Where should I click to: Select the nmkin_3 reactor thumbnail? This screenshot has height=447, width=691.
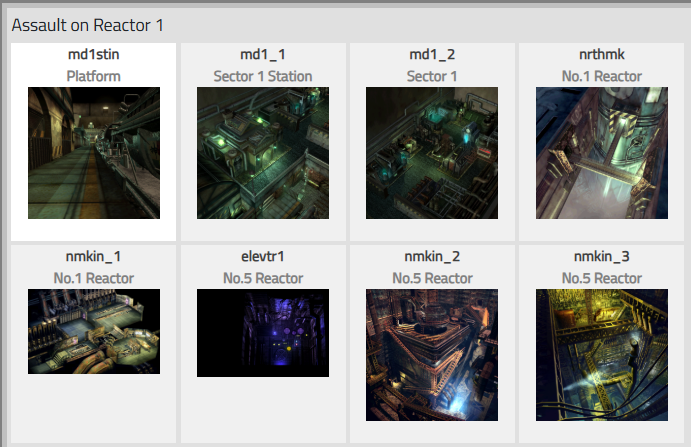[602, 355]
